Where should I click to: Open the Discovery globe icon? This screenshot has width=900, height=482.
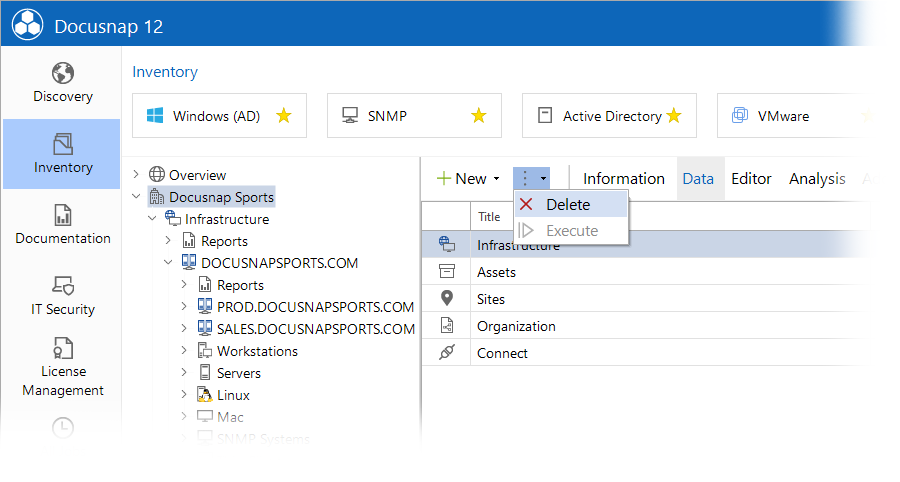(x=63, y=73)
